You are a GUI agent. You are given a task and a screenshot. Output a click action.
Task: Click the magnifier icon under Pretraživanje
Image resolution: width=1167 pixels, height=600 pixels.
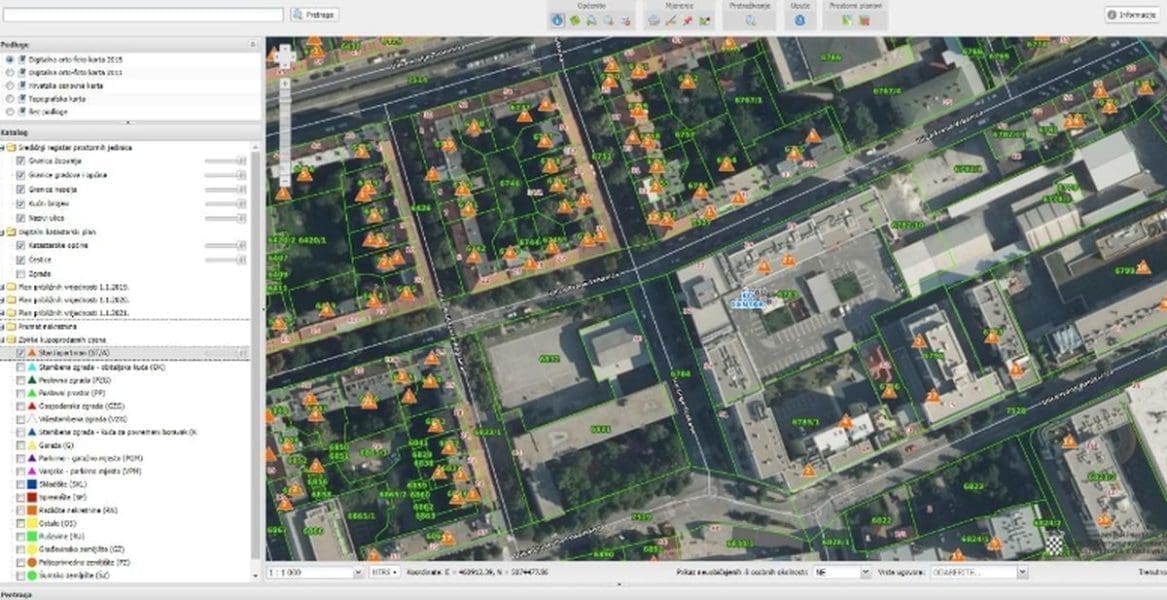[x=750, y=20]
